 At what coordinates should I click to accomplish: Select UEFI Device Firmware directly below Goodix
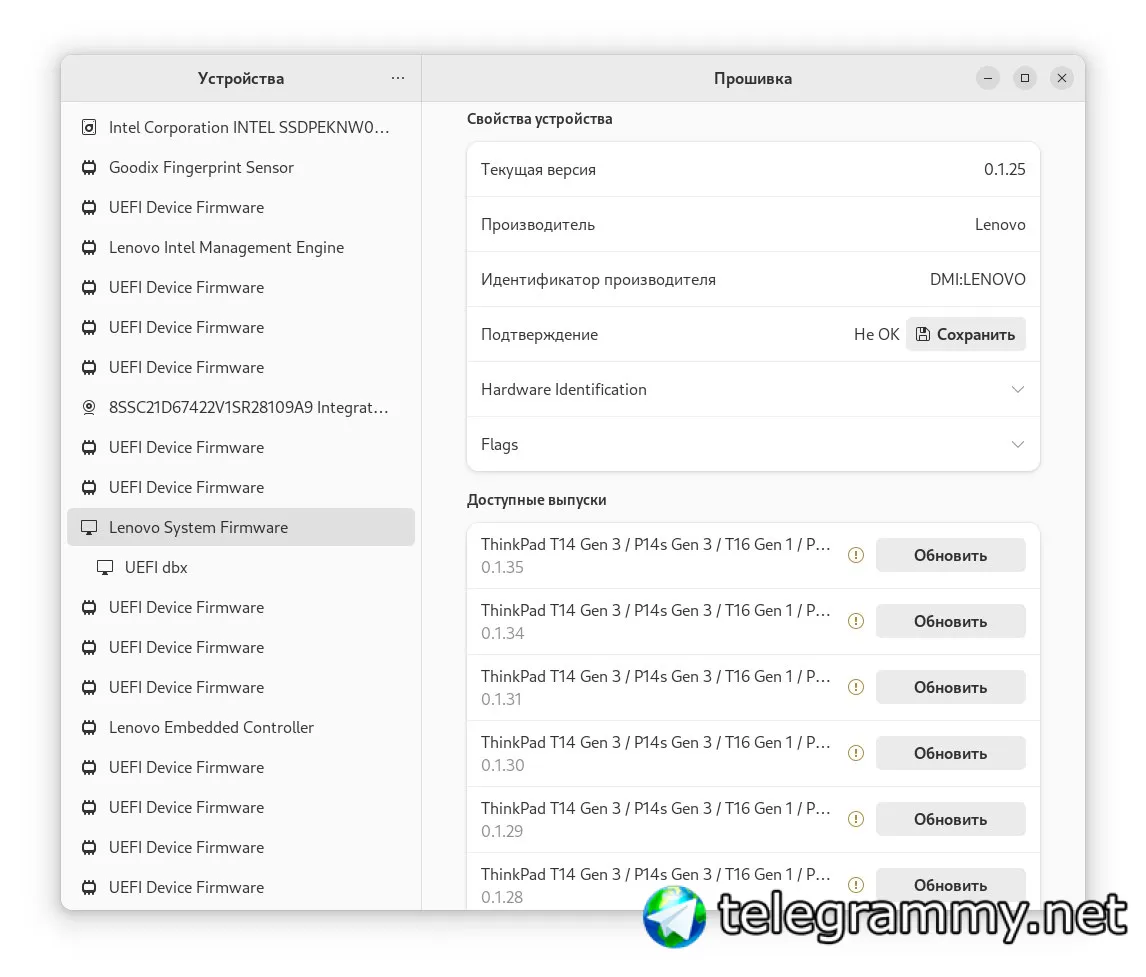pos(240,208)
